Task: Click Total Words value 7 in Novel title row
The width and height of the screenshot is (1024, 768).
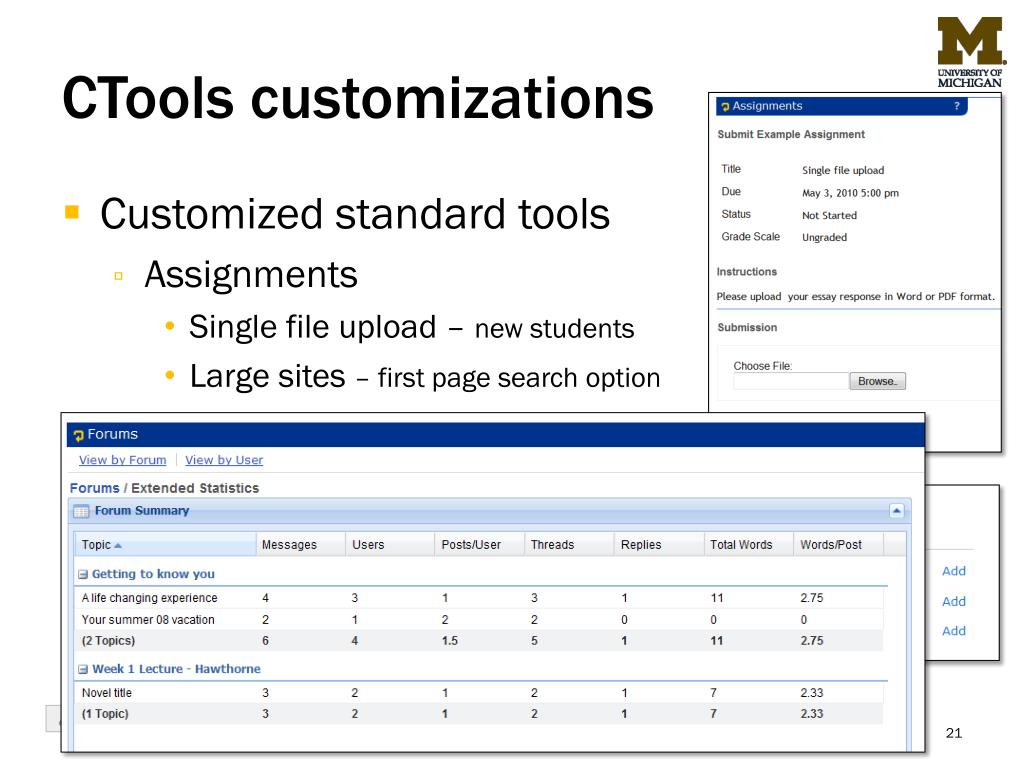Action: [x=713, y=693]
